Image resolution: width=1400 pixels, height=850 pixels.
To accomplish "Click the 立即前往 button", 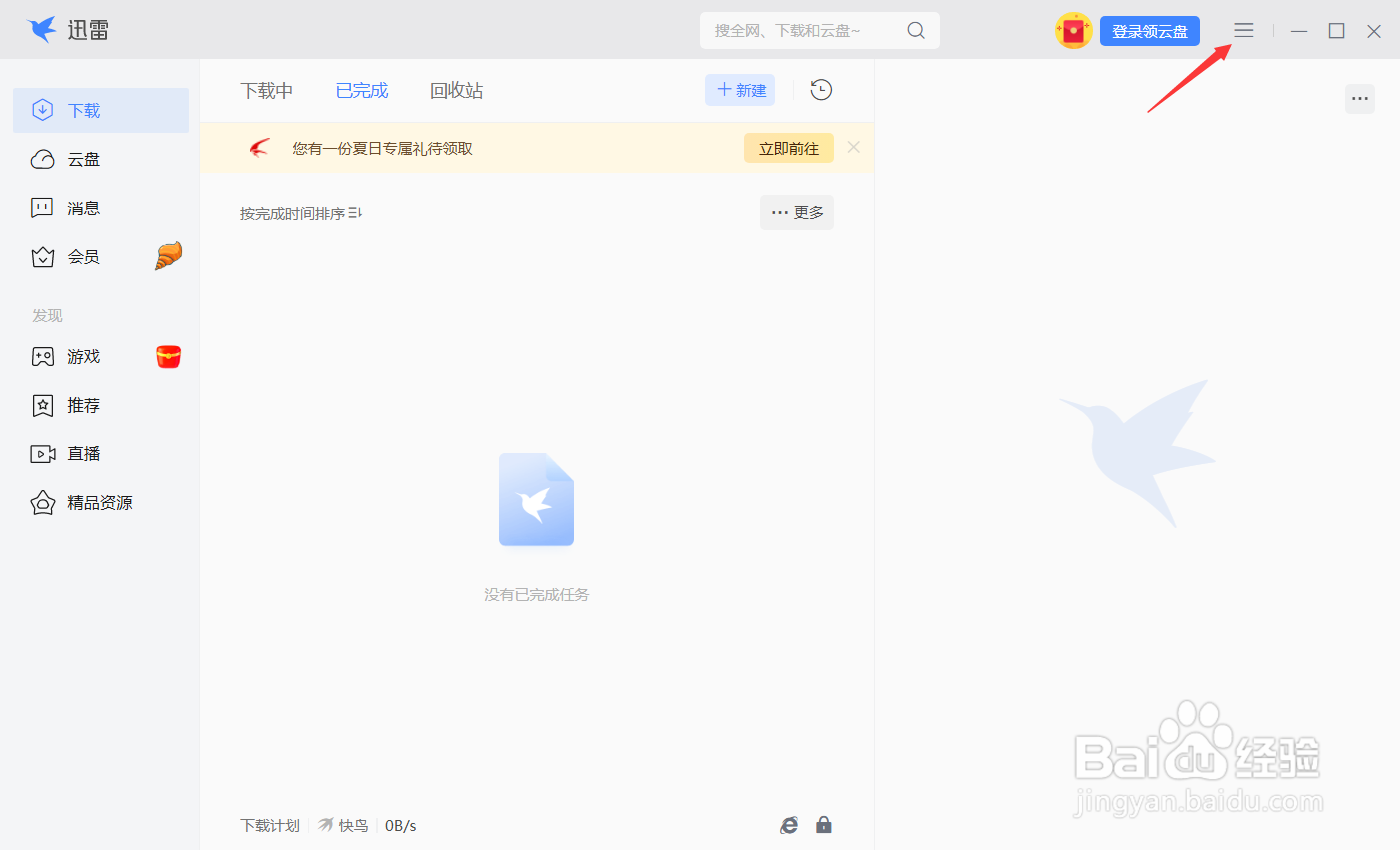I will (789, 148).
